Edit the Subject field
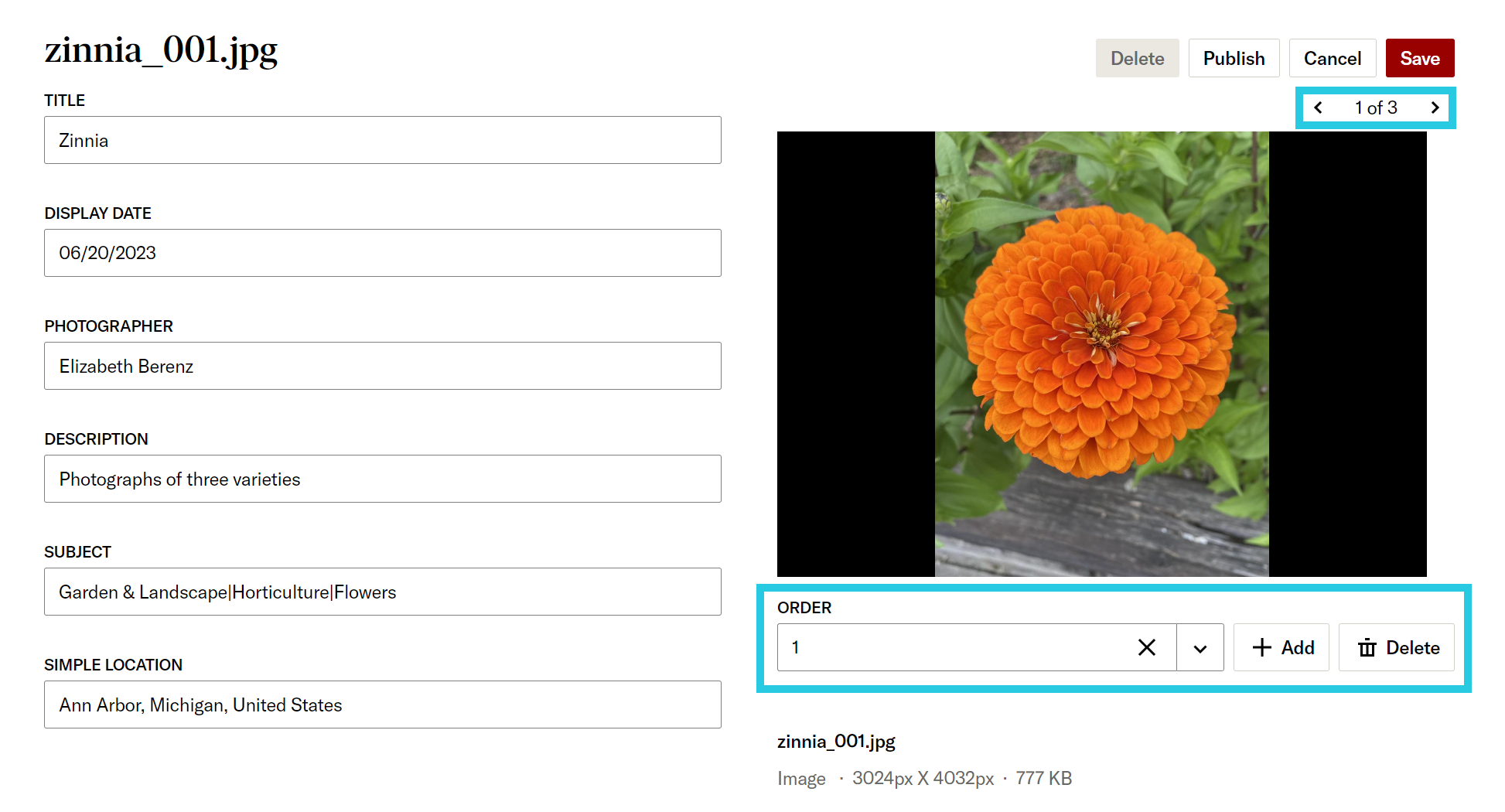The height and width of the screenshot is (812, 1505). point(383,592)
